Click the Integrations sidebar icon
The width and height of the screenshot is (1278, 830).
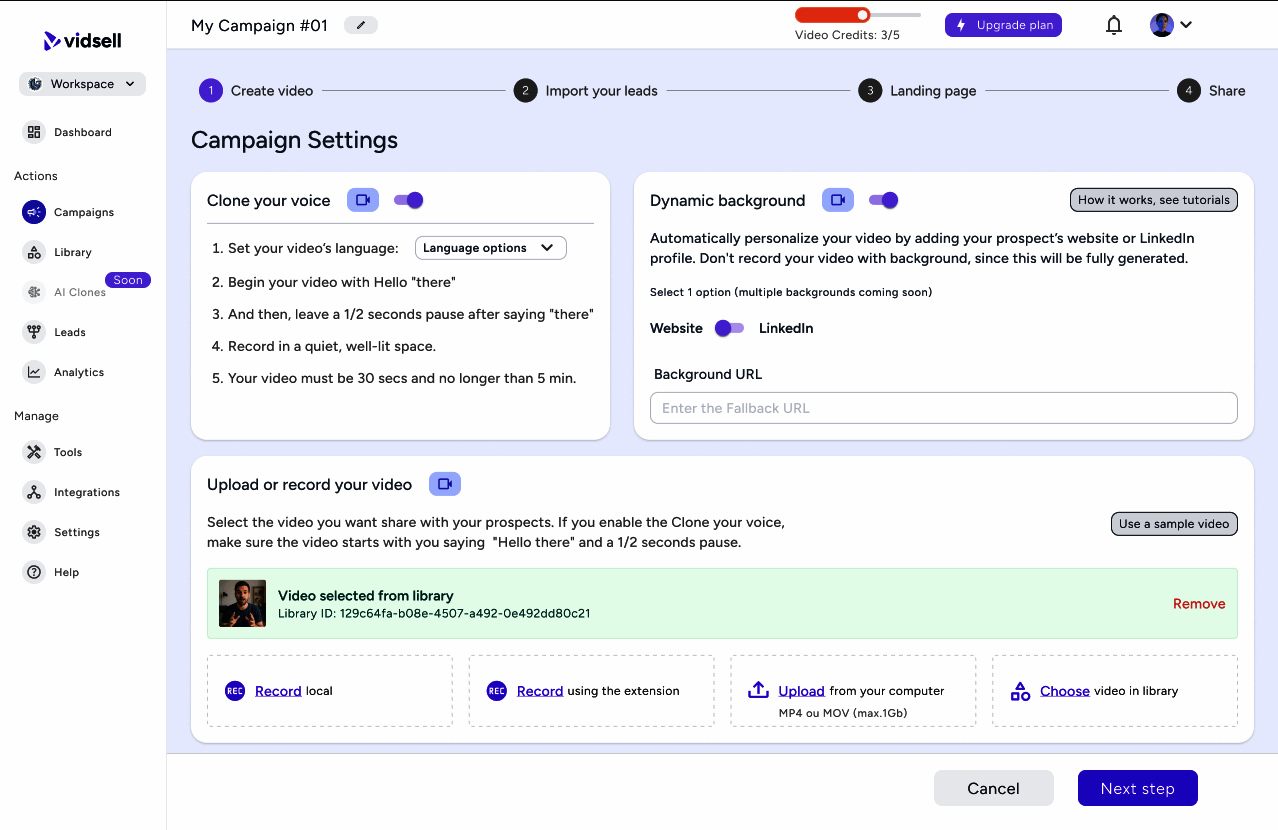pos(34,492)
